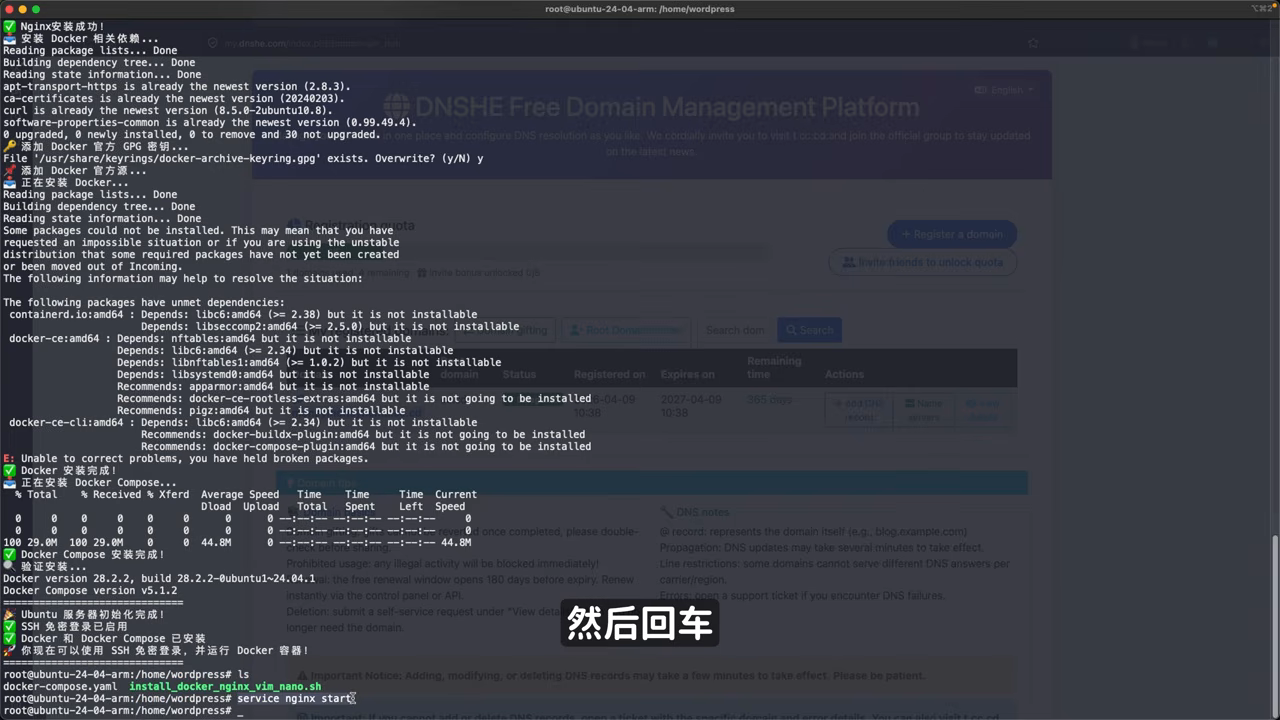This screenshot has width=1280, height=720.
Task: Click '0 upgraded, 0 newly installed' line
Action: coord(192,134)
